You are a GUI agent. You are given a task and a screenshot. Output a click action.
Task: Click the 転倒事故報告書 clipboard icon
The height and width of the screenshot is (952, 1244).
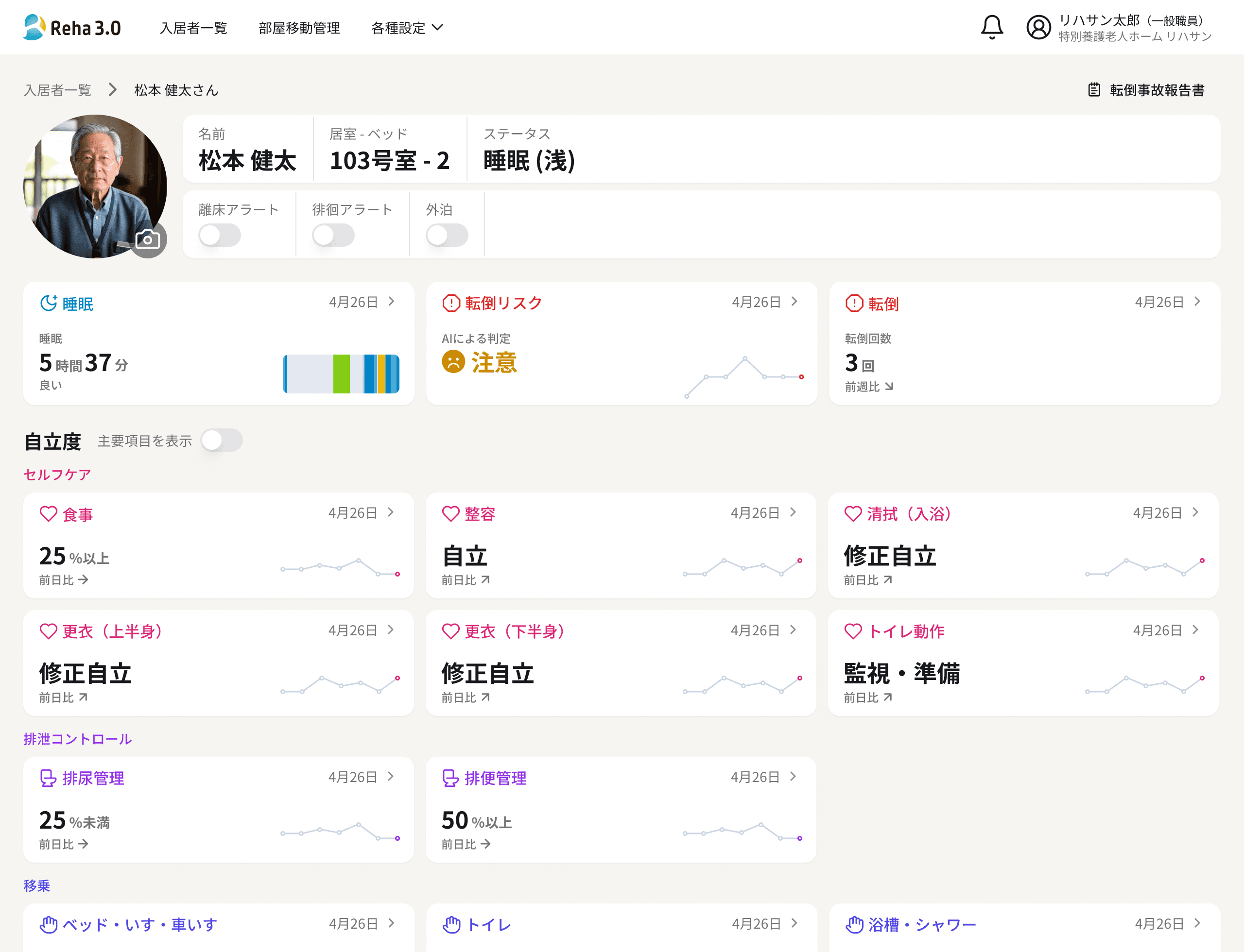[x=1094, y=90]
